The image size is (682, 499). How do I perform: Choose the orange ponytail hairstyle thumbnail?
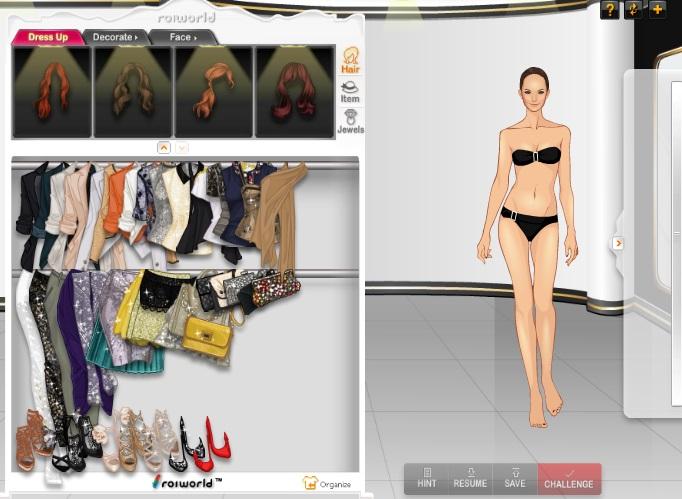[x=214, y=90]
